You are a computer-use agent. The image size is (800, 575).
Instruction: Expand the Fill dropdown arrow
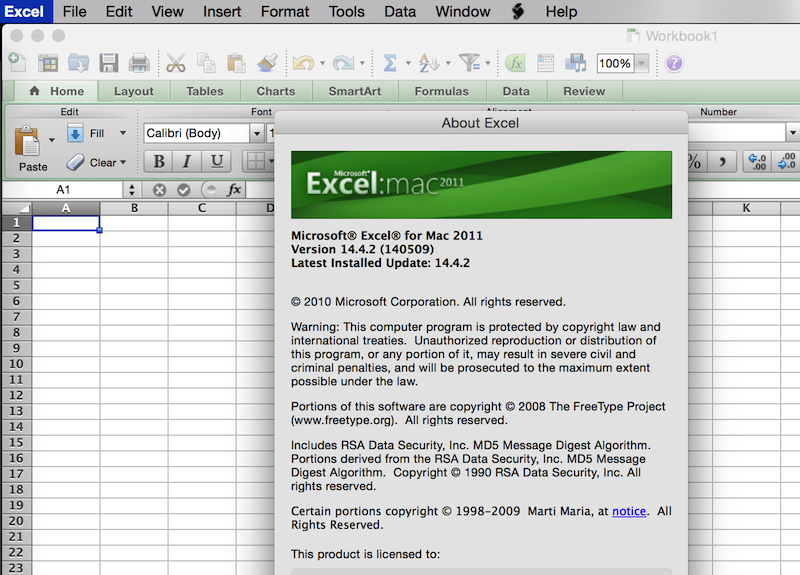click(x=123, y=133)
